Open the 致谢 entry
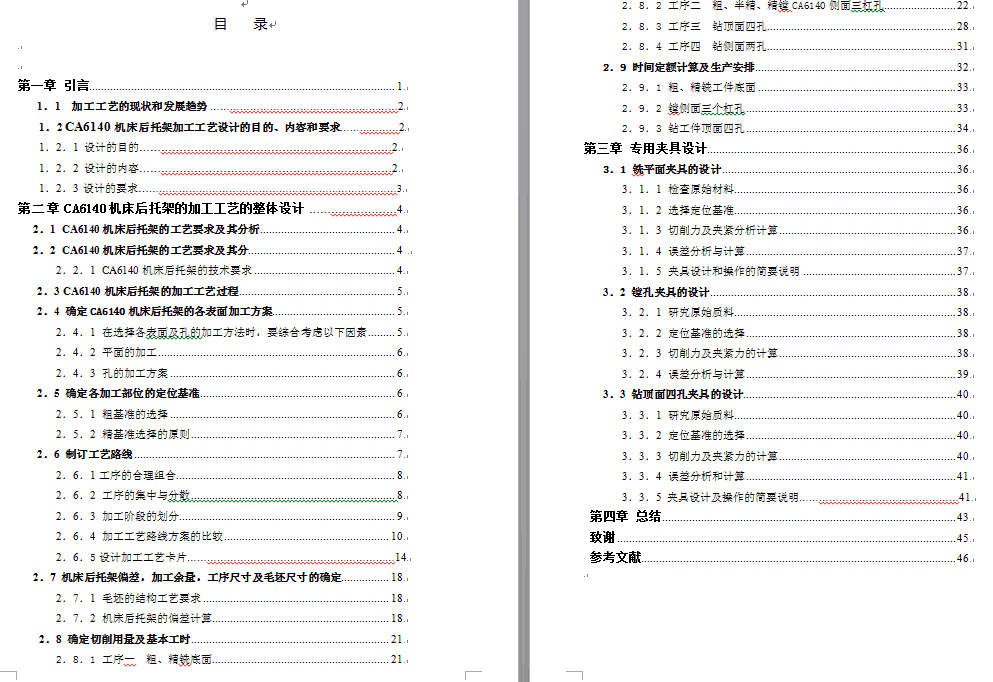Screen dimensions: 993x682 coord(781,538)
